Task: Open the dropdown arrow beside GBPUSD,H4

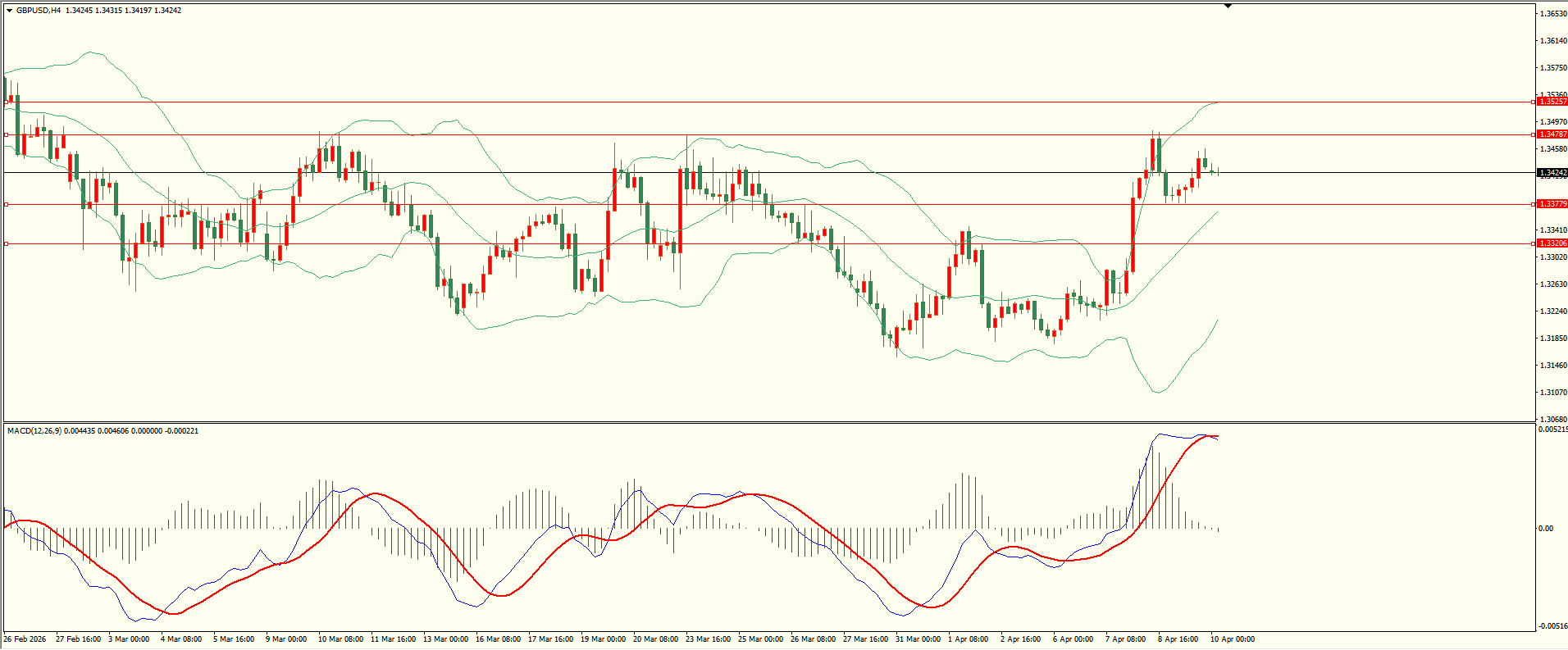Action: pyautogui.click(x=9, y=11)
